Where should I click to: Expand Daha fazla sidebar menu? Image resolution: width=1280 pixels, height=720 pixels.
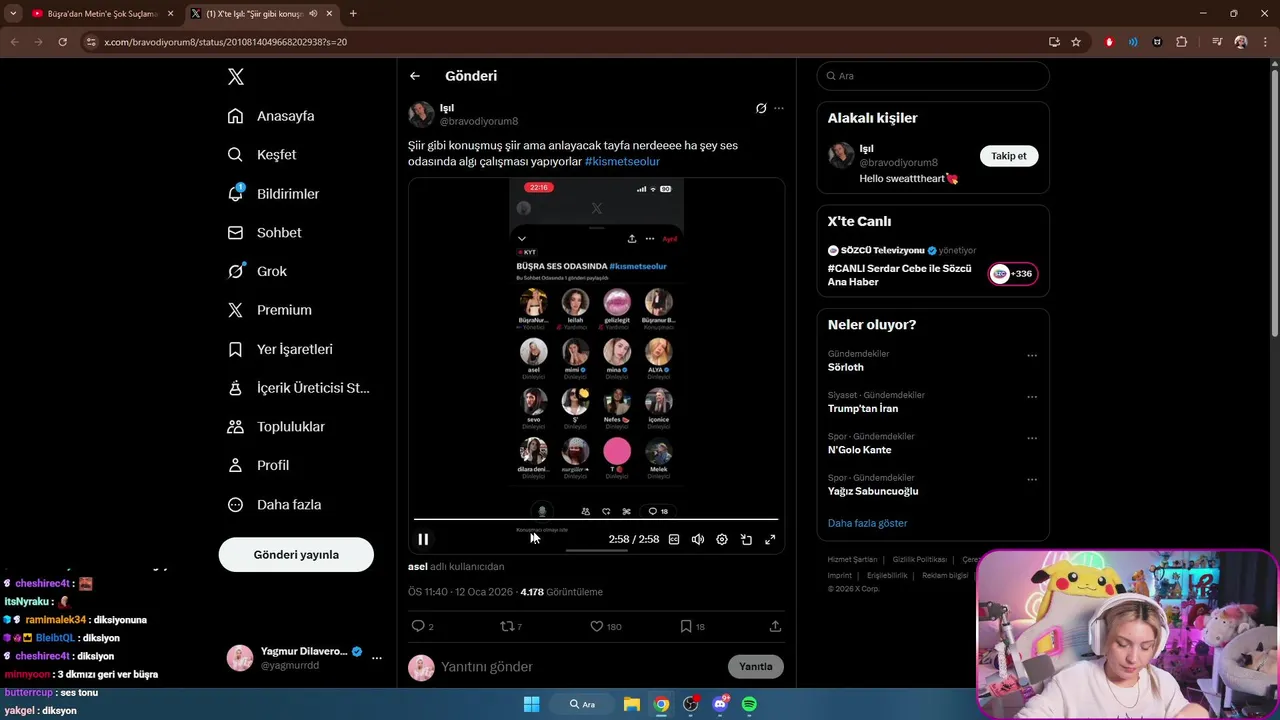pyautogui.click(x=274, y=505)
